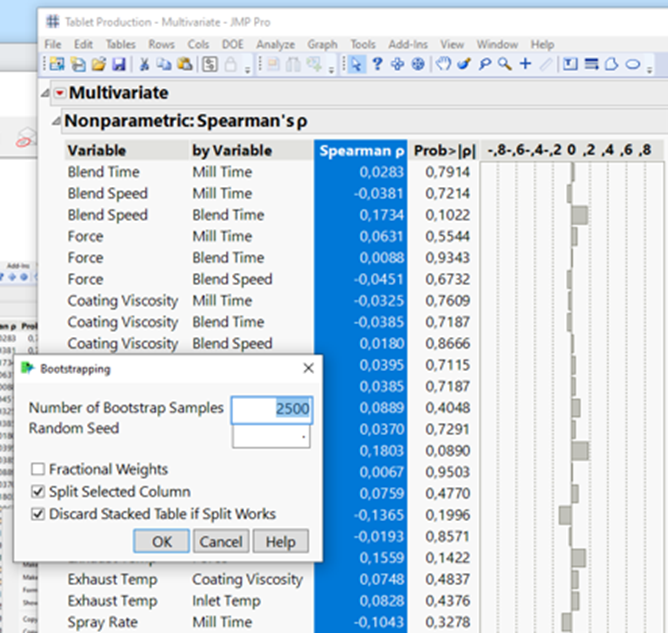Click the Random Seed input field
The image size is (668, 633).
pyautogui.click(x=272, y=436)
